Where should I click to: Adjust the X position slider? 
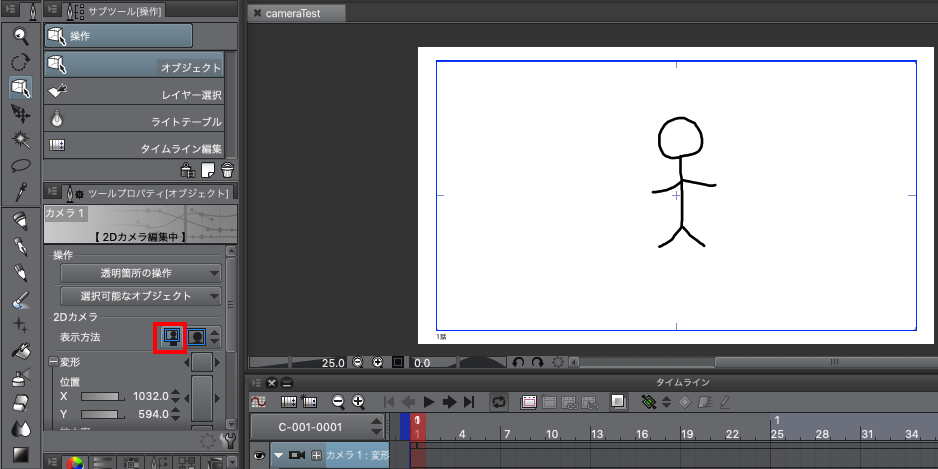coord(101,396)
